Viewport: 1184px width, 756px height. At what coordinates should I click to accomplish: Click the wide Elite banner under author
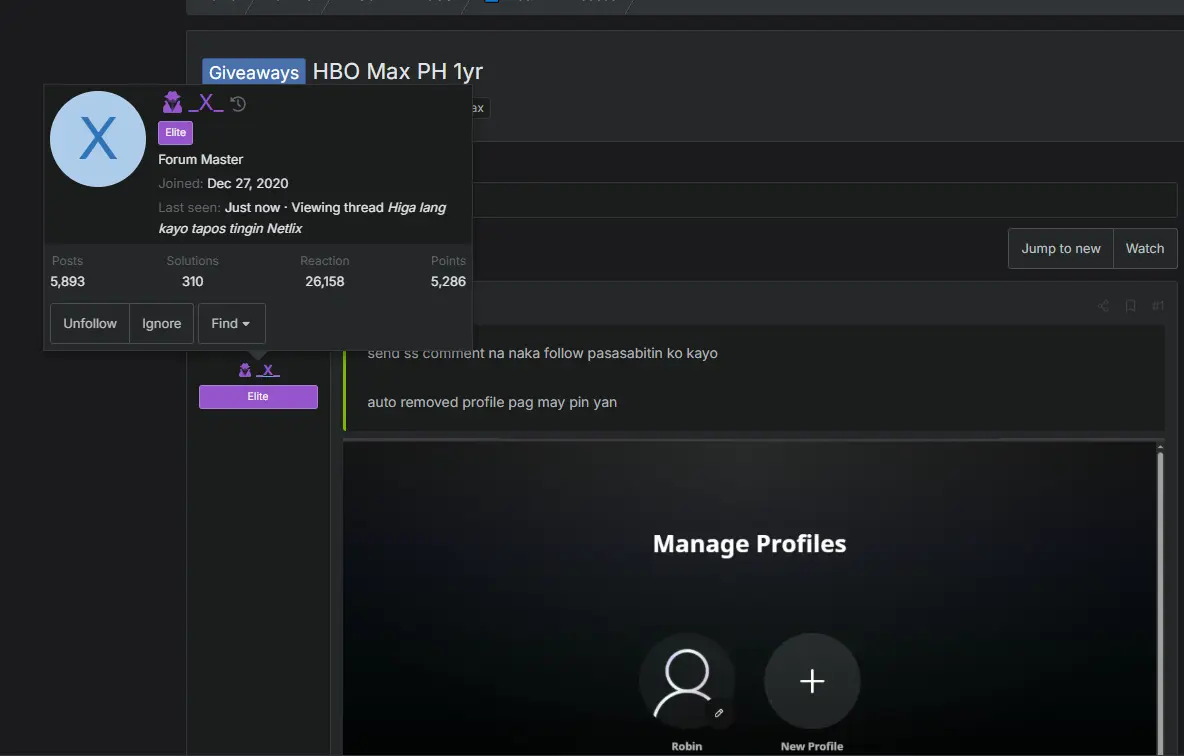(x=258, y=397)
